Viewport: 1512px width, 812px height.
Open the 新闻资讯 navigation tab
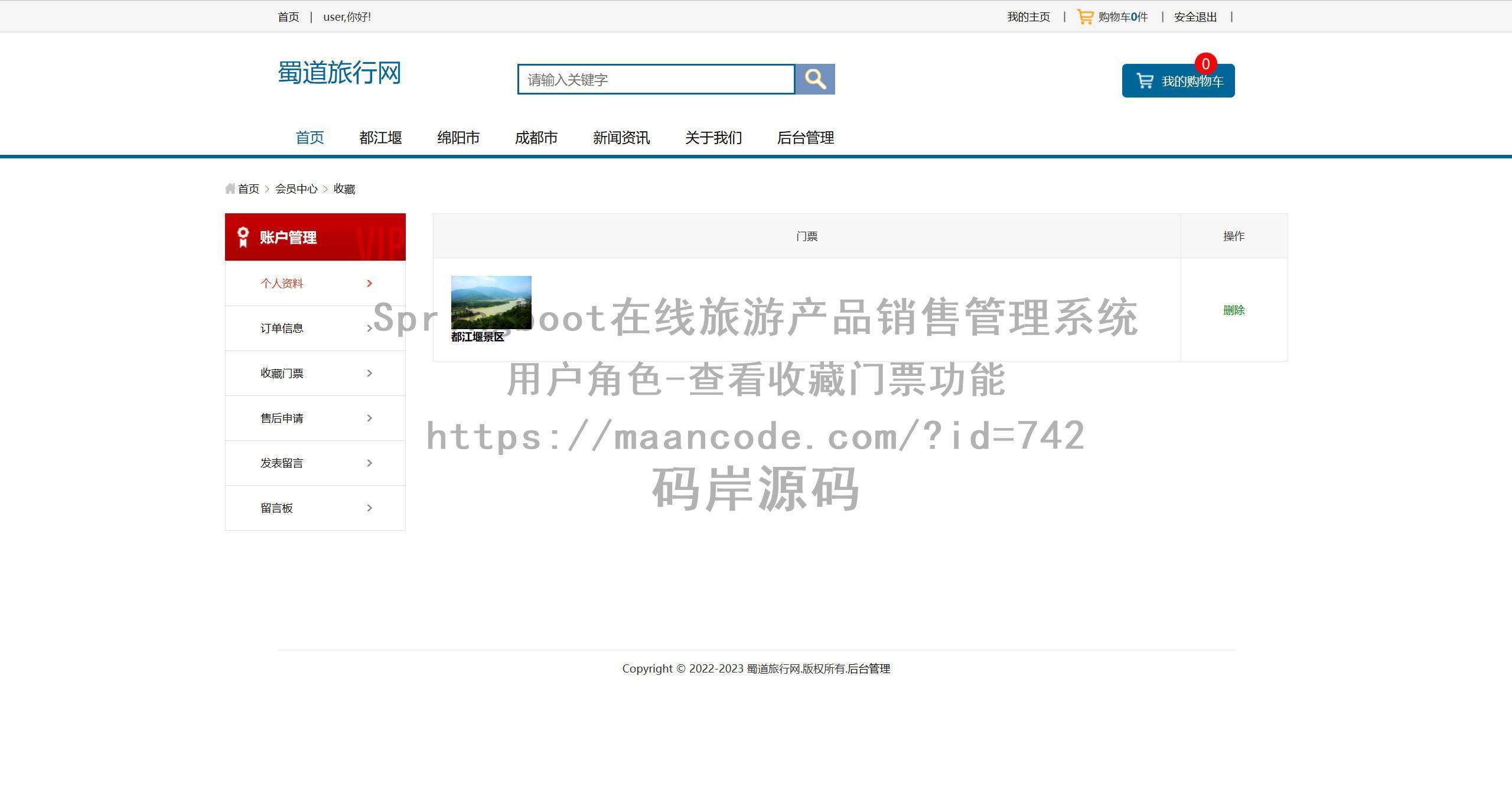point(621,138)
